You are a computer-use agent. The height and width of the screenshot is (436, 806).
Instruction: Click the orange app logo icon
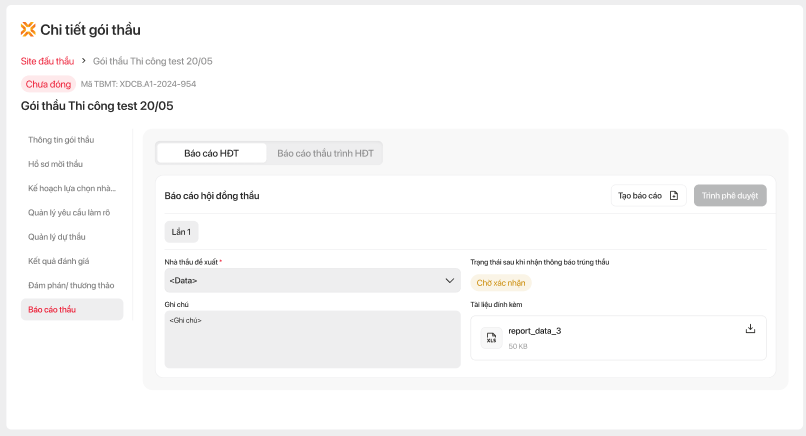[28, 29]
